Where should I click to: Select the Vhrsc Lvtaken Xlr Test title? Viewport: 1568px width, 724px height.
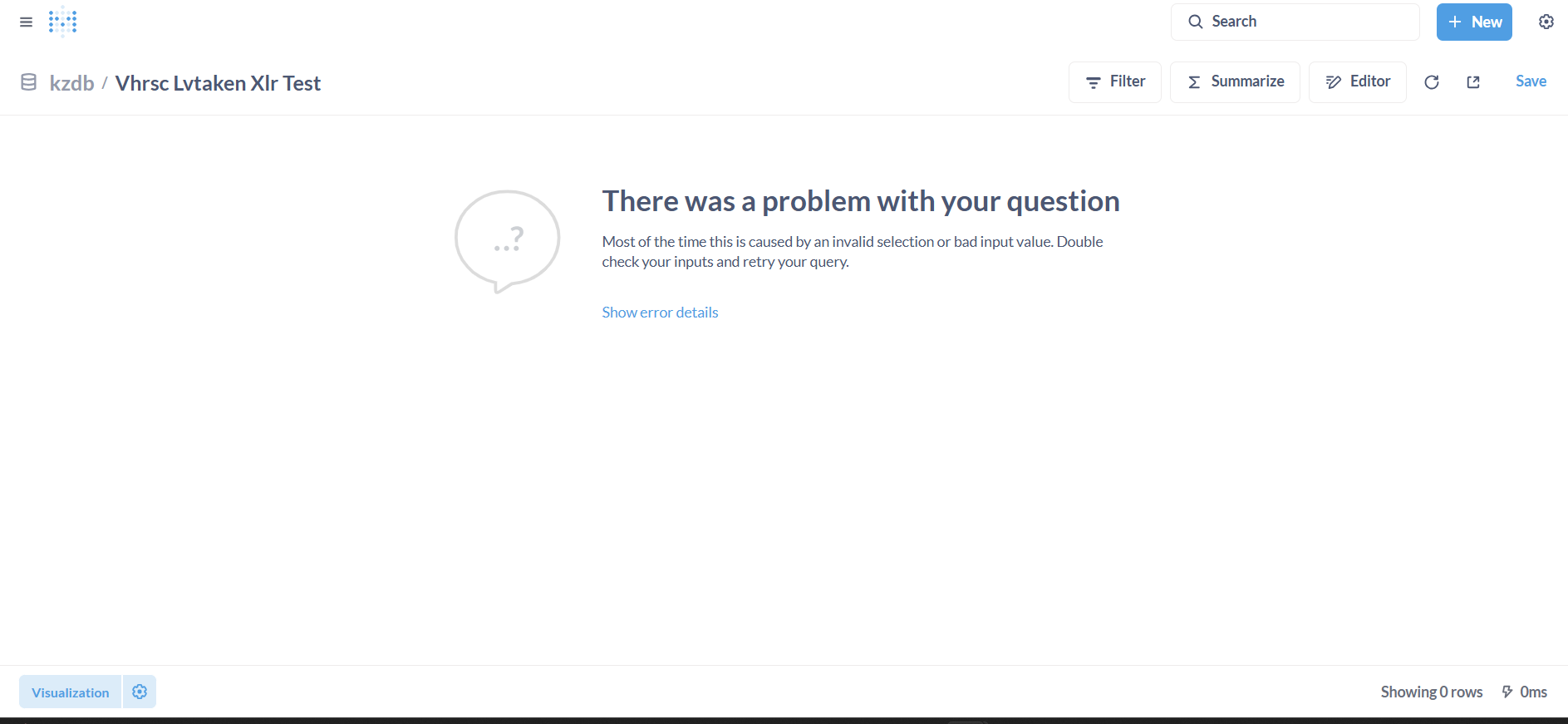pyautogui.click(x=218, y=83)
